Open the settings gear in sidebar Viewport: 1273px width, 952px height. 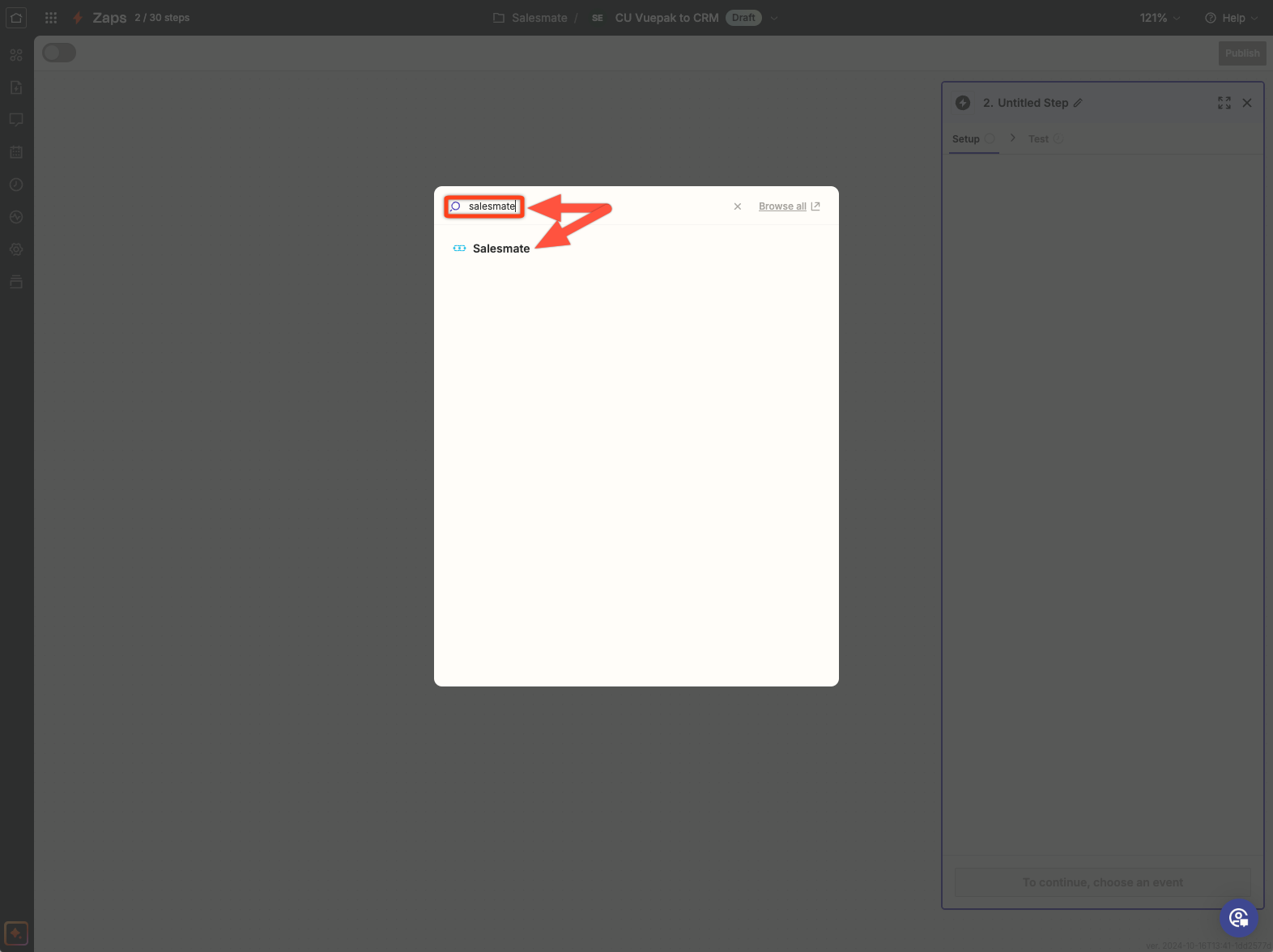tap(16, 249)
